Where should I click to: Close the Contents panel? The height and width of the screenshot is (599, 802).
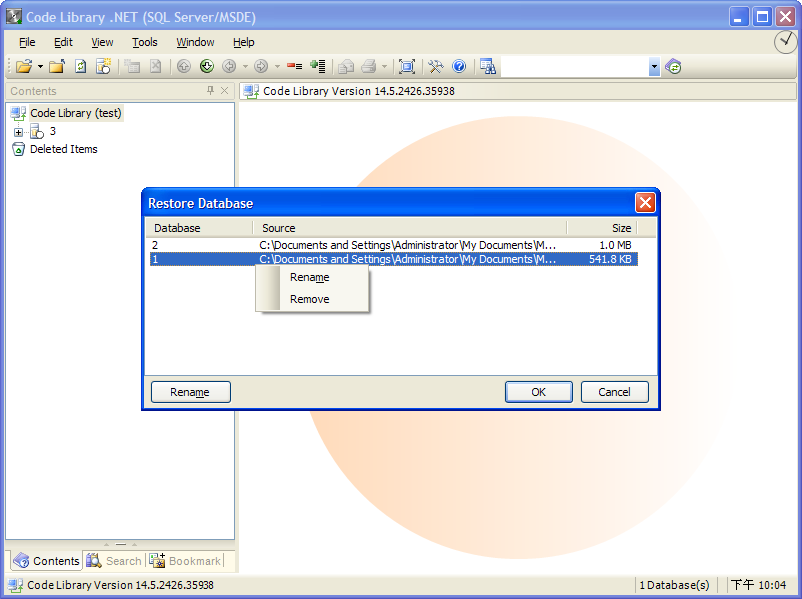225,91
